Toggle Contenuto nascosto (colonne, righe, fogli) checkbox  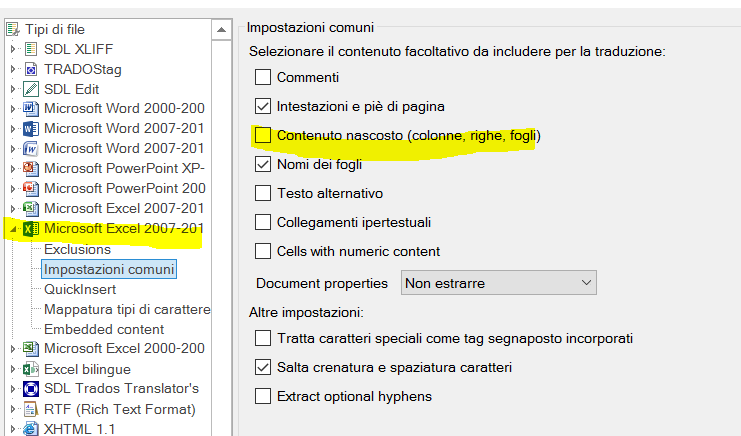(x=263, y=135)
